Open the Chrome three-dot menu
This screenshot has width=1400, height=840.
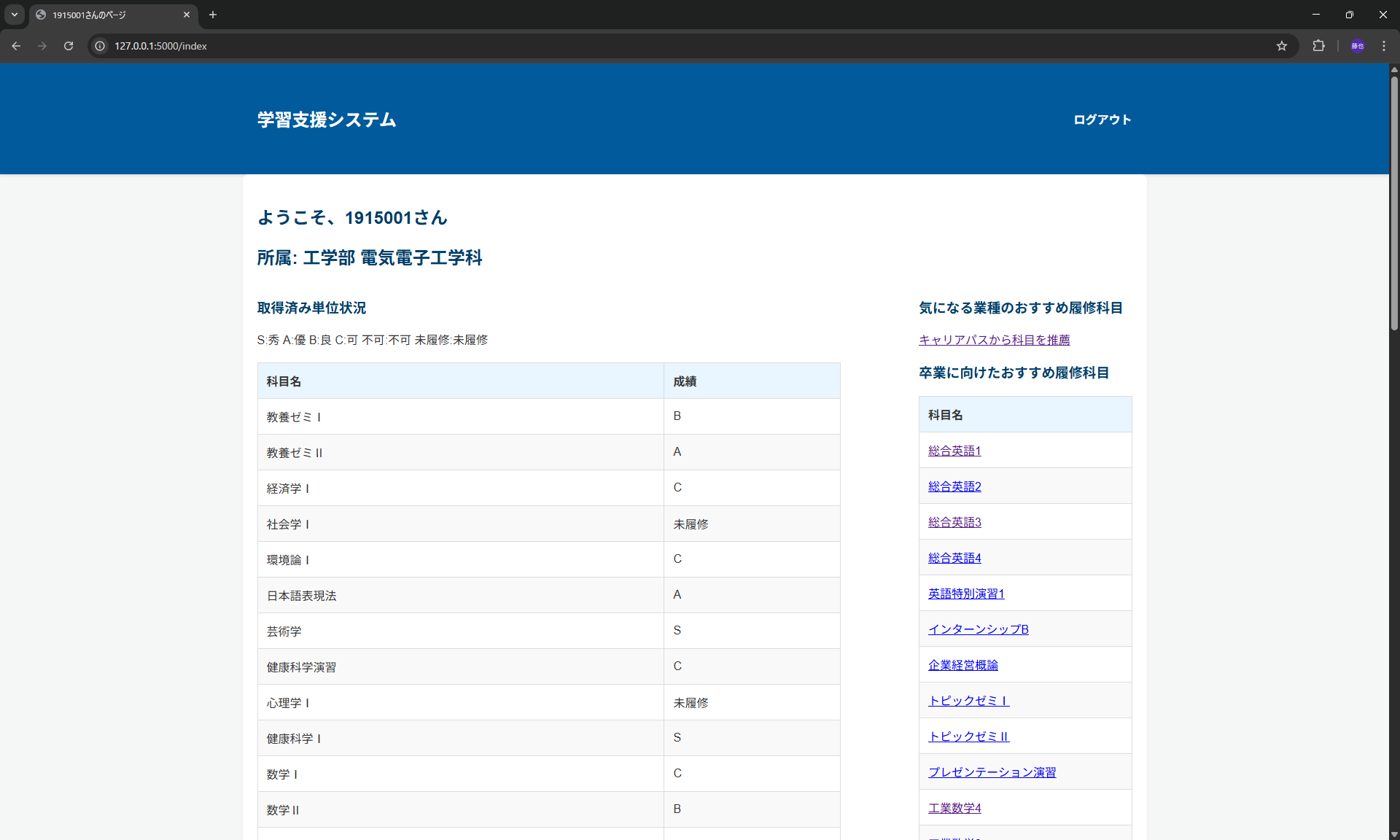[1384, 46]
